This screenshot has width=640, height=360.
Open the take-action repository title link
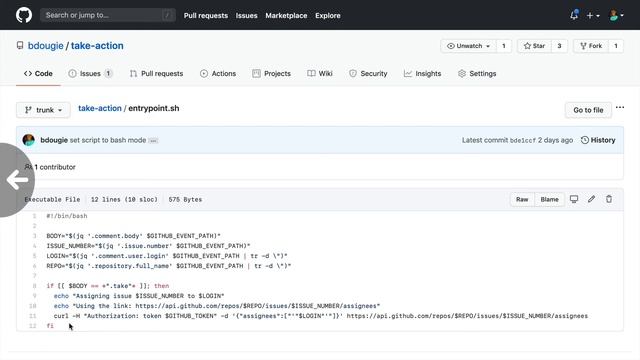[x=97, y=46]
